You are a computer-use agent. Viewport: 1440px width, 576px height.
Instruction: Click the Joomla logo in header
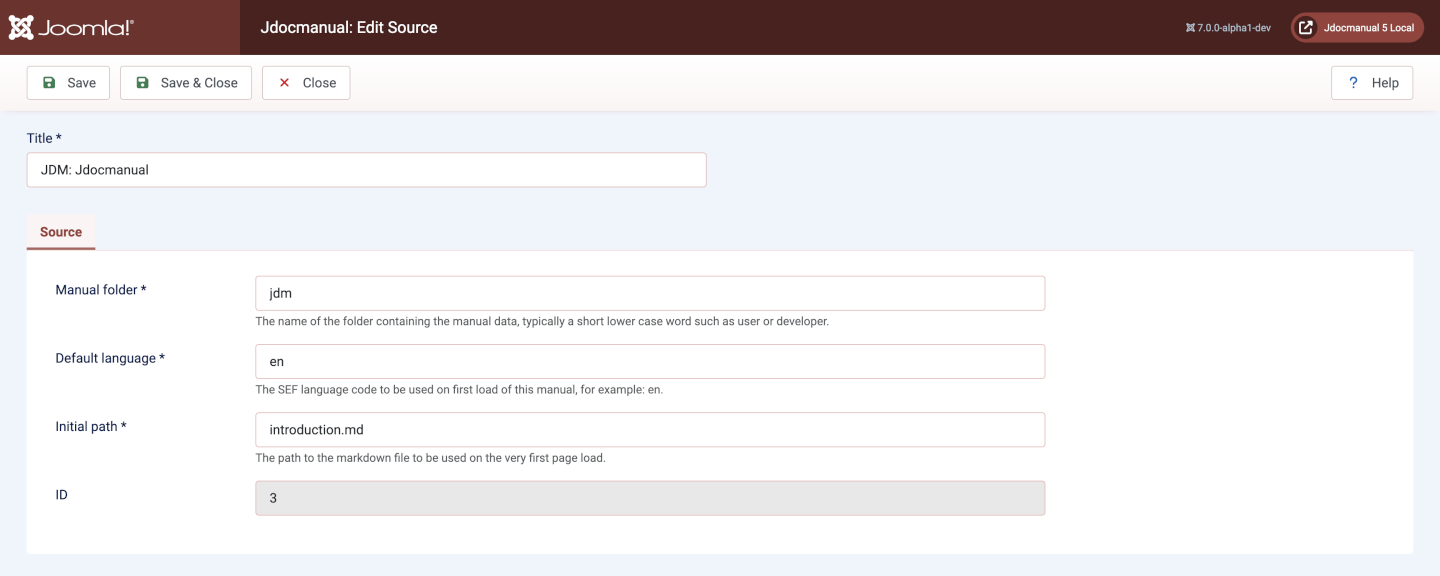71,27
